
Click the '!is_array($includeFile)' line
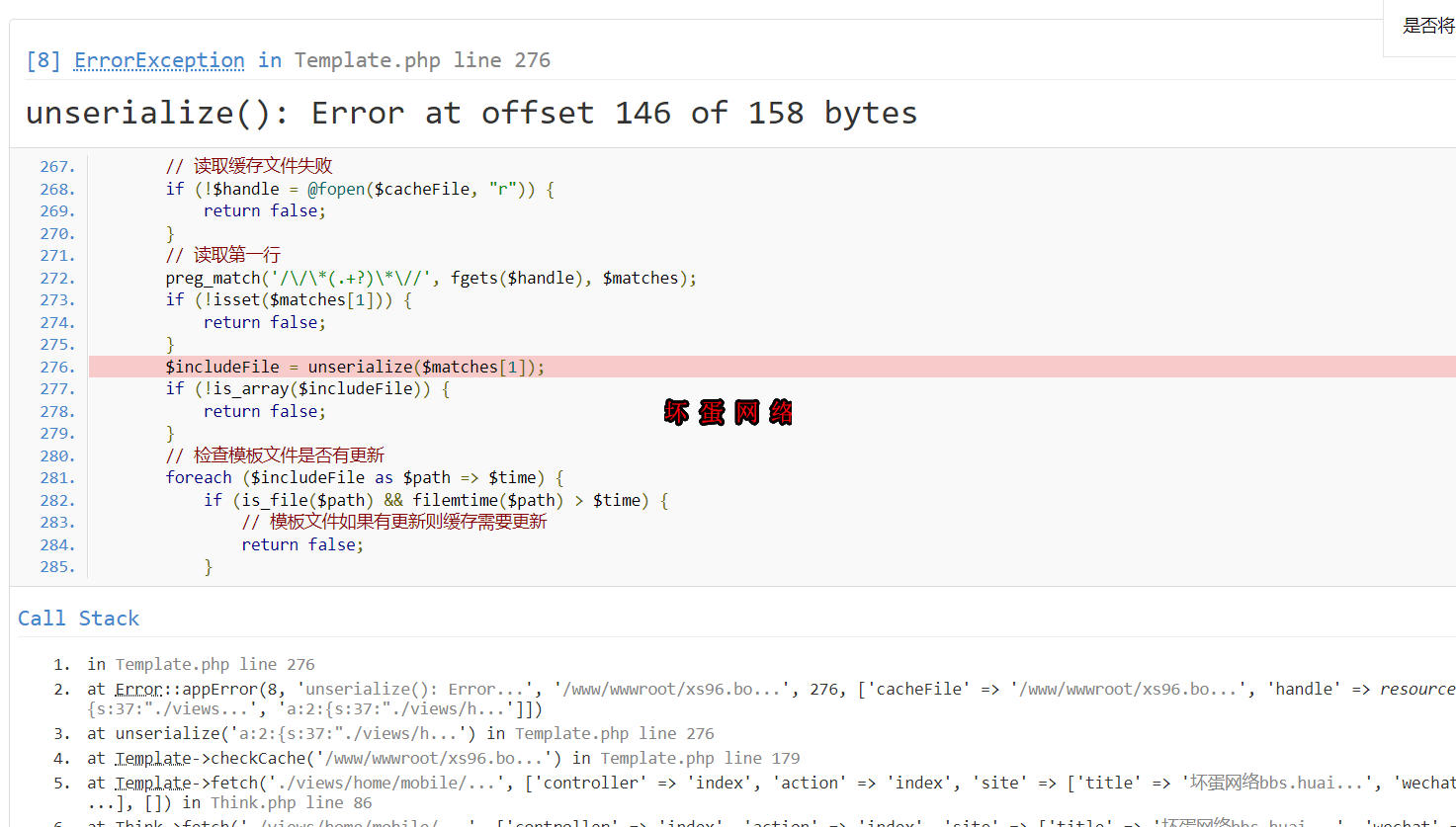pos(307,388)
